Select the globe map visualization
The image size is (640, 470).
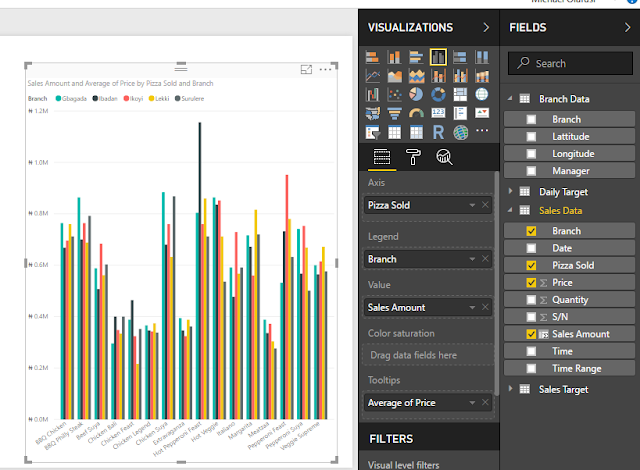[482, 95]
